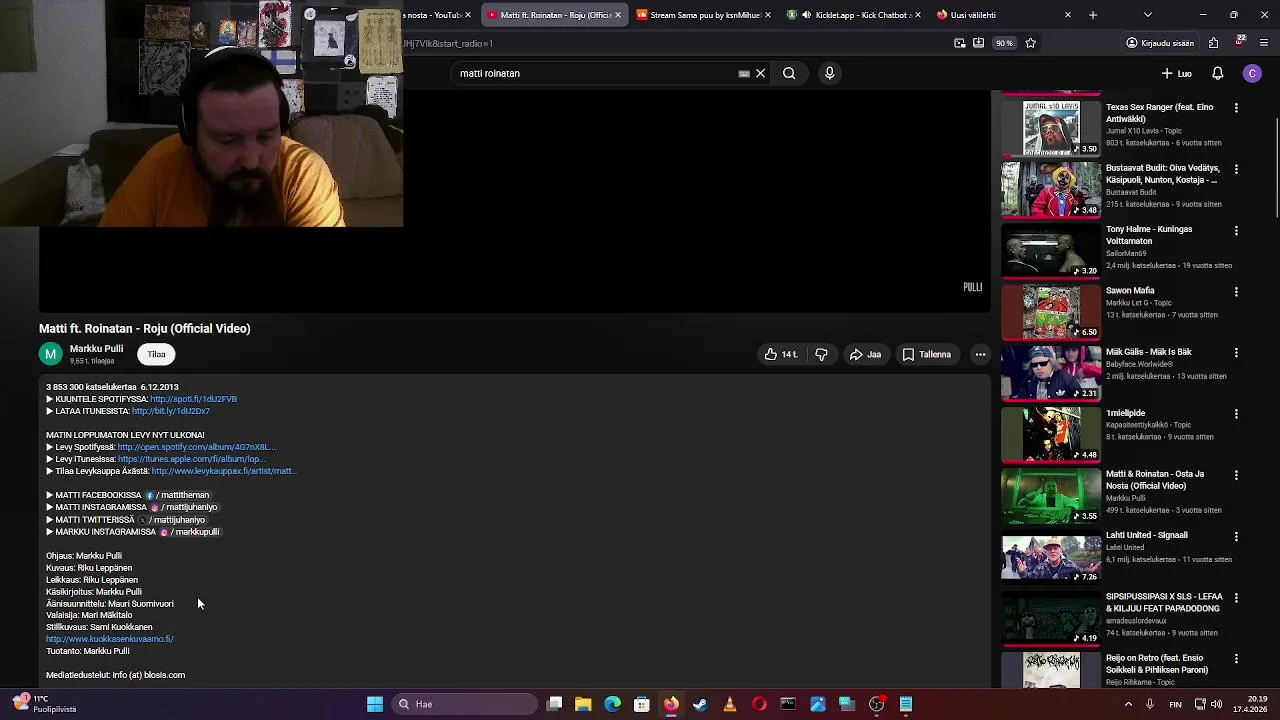Click the YouTube search magnifier button
The image size is (1280, 720).
[789, 73]
